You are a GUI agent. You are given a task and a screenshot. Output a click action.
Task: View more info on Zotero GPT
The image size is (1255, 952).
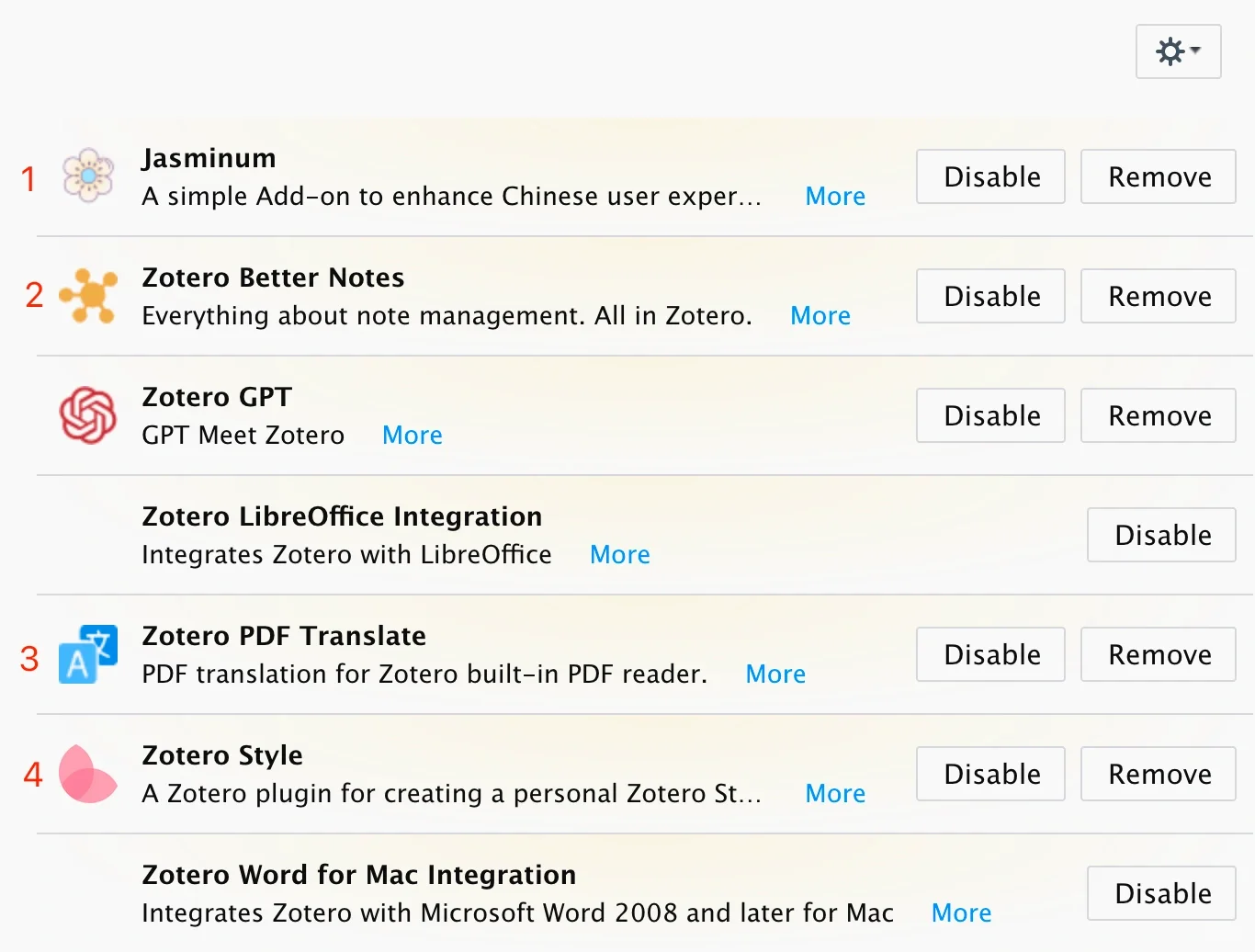click(413, 436)
